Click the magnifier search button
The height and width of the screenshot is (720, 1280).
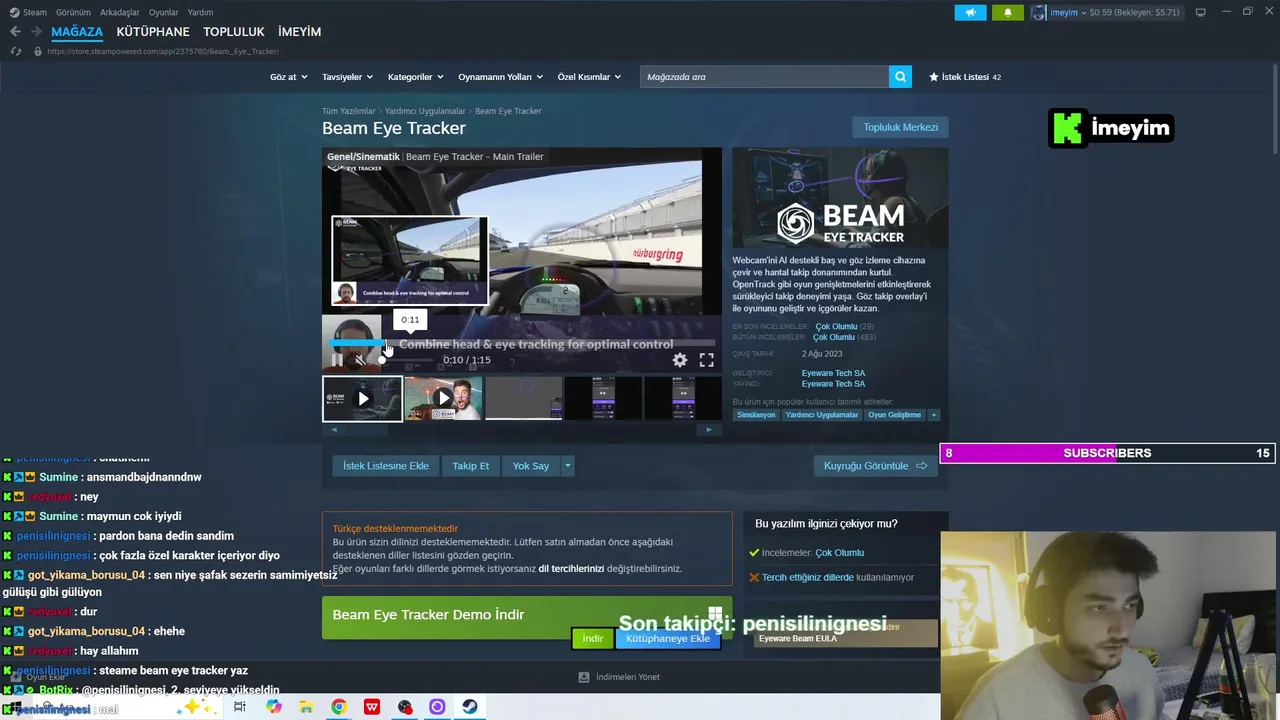click(x=900, y=77)
